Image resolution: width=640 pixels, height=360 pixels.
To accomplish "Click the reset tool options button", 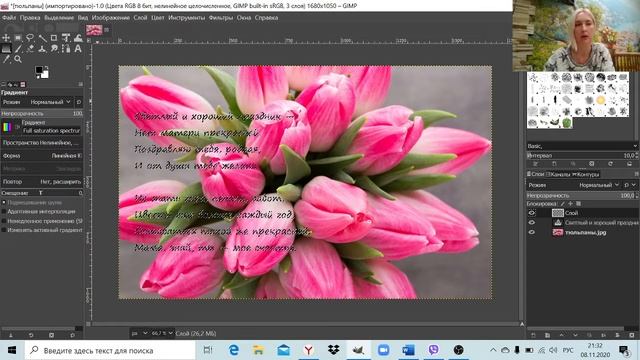I will (x=72, y=335).
